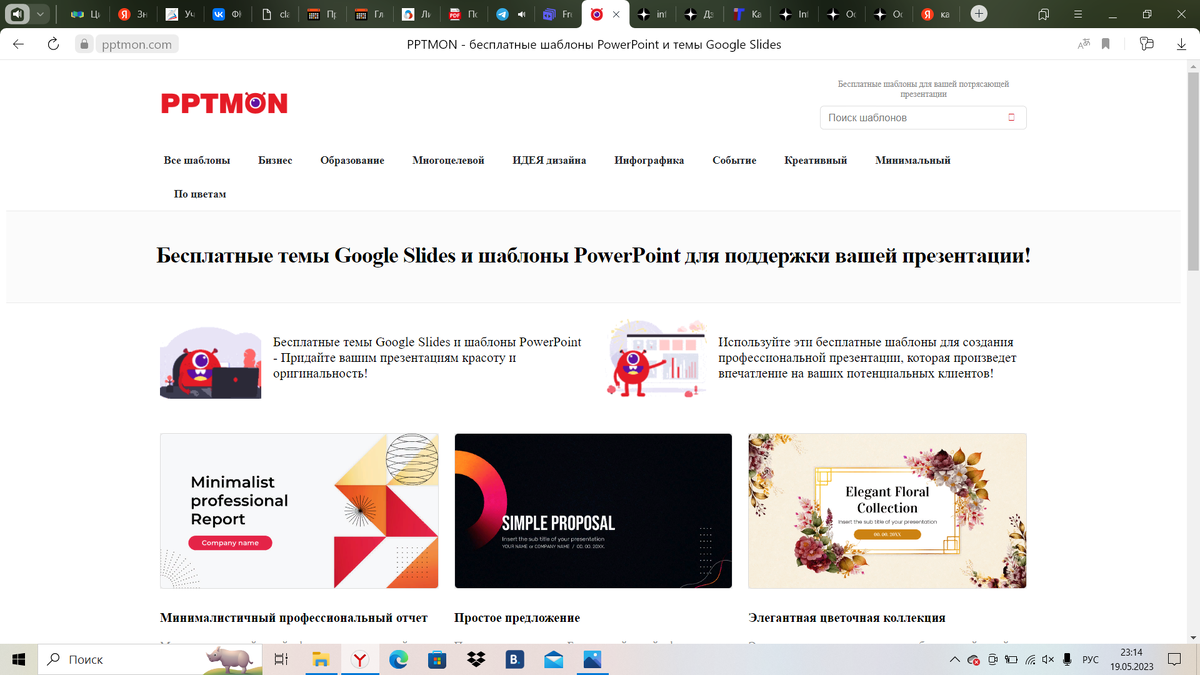Go back using the browser back arrow
The height and width of the screenshot is (675, 1200).
[x=18, y=44]
